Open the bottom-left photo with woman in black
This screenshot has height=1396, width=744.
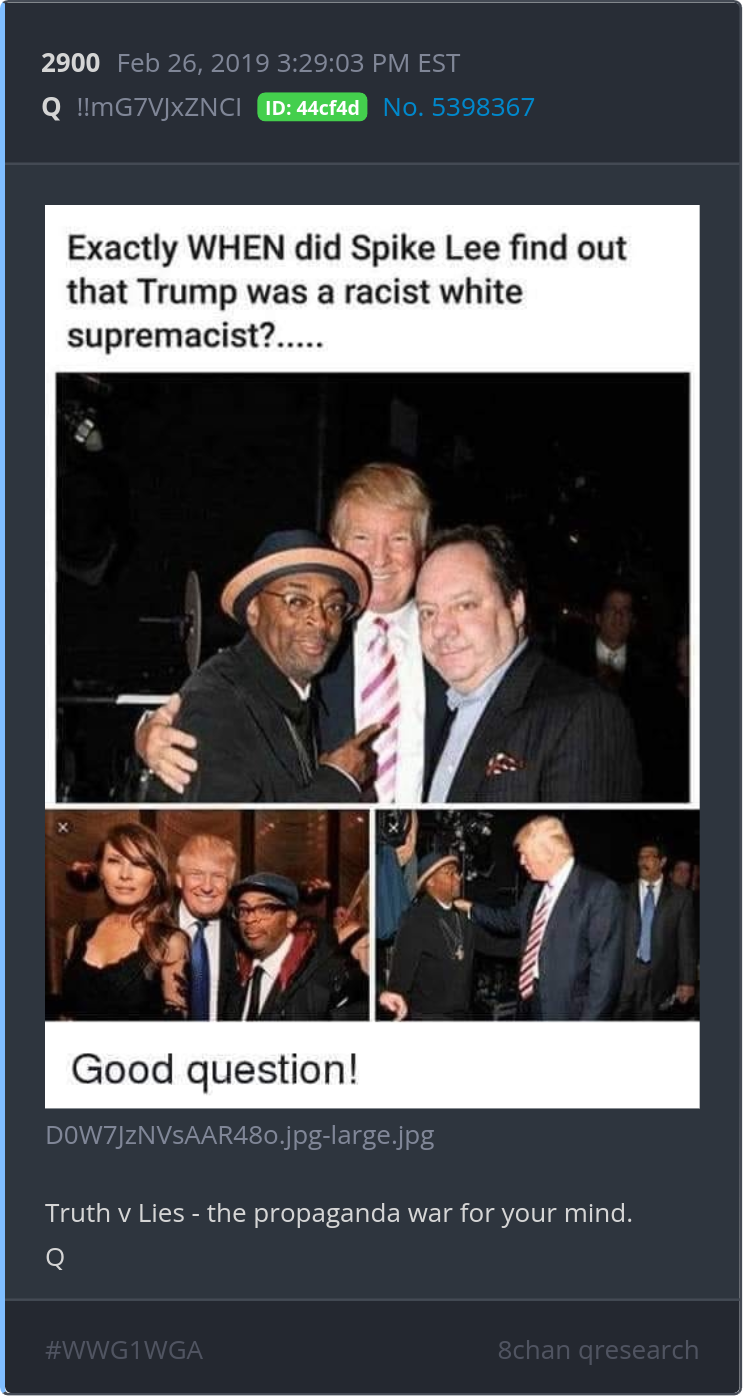(207, 915)
